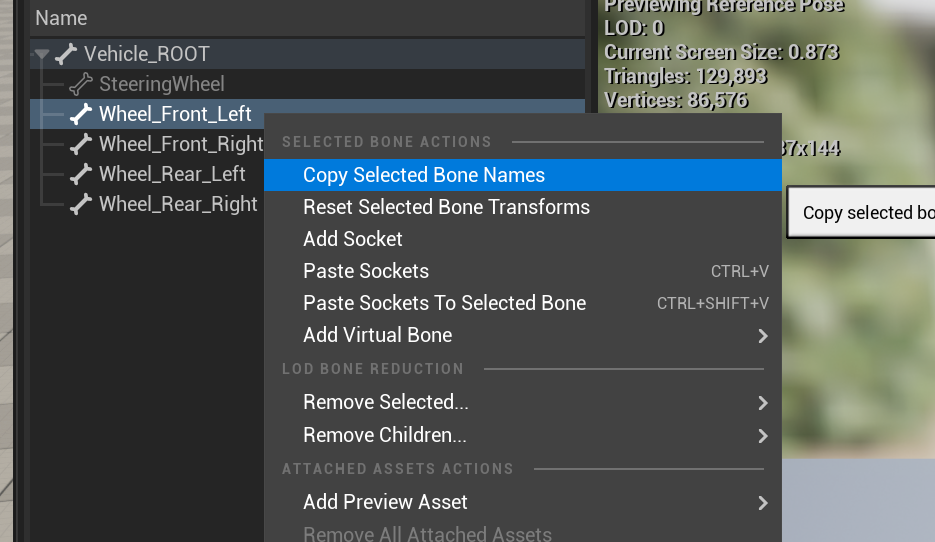
Task: Select the Vehicle_ROOT bone name
Action: point(147,54)
